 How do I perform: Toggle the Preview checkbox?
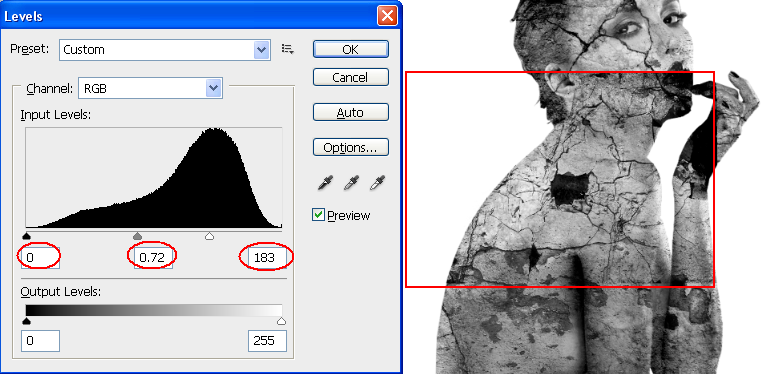(x=318, y=215)
